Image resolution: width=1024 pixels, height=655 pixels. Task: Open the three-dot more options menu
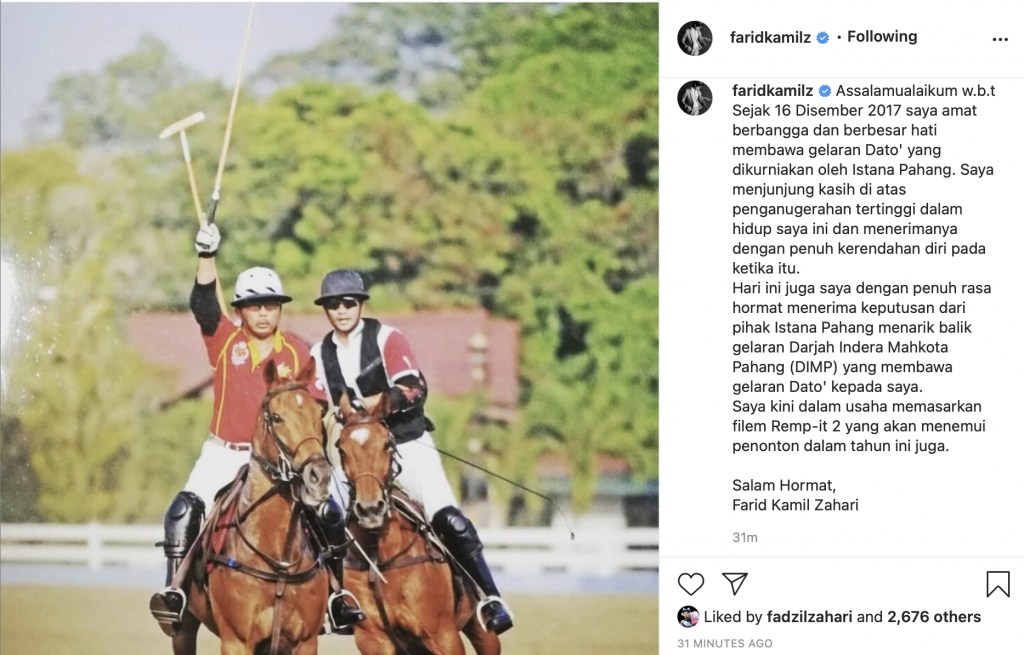coord(1000,39)
